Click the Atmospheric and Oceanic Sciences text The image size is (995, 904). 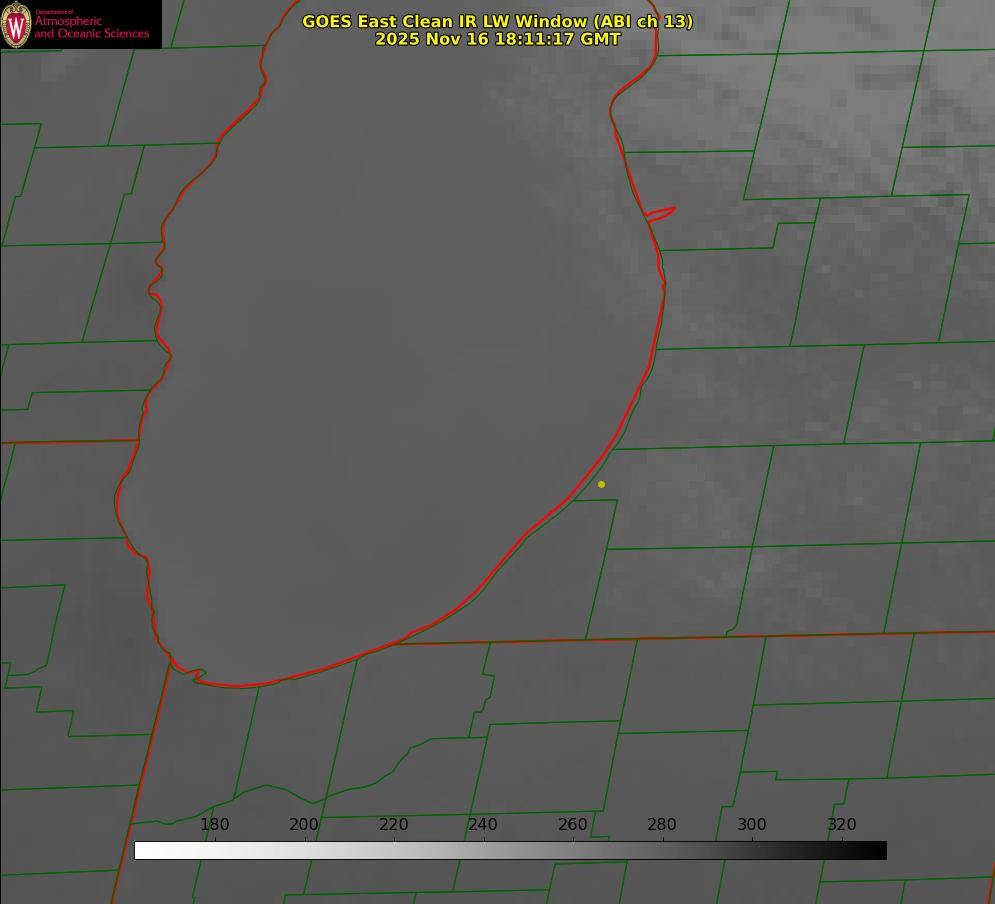(92, 27)
